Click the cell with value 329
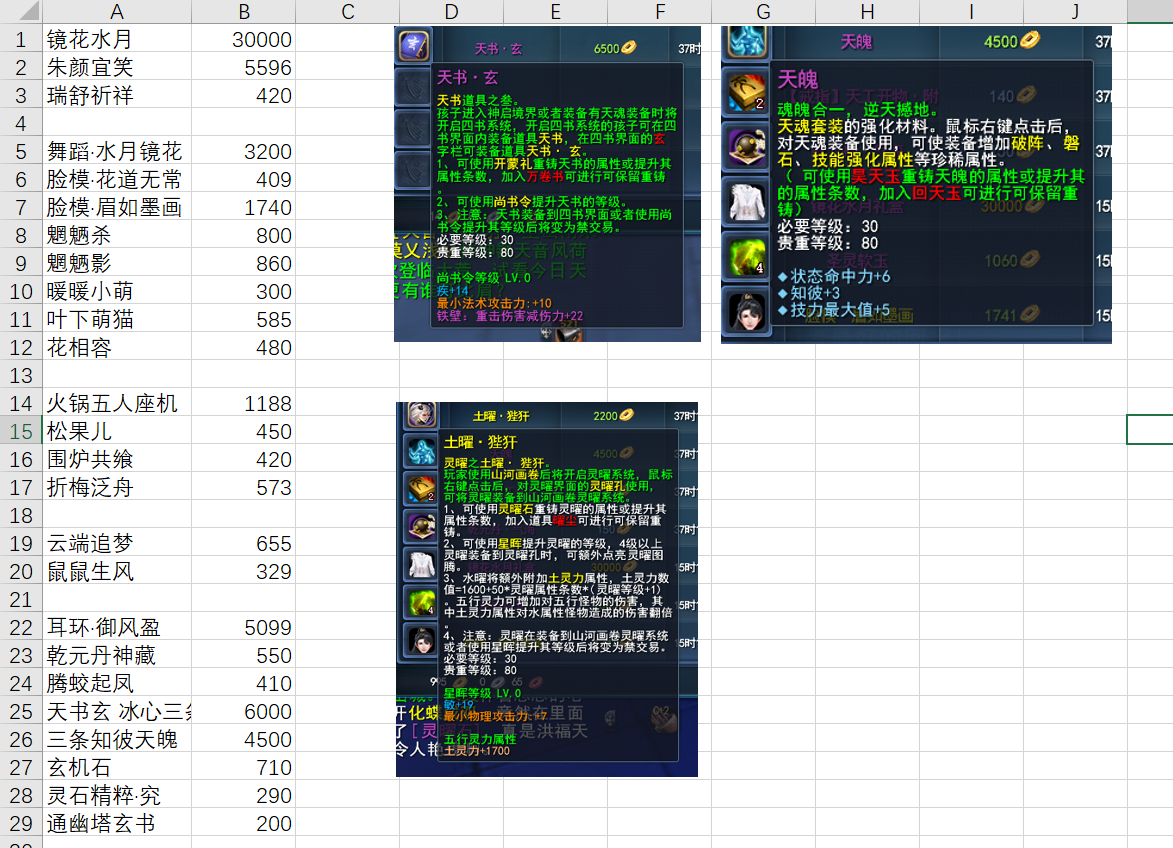1173x848 pixels. point(244,571)
